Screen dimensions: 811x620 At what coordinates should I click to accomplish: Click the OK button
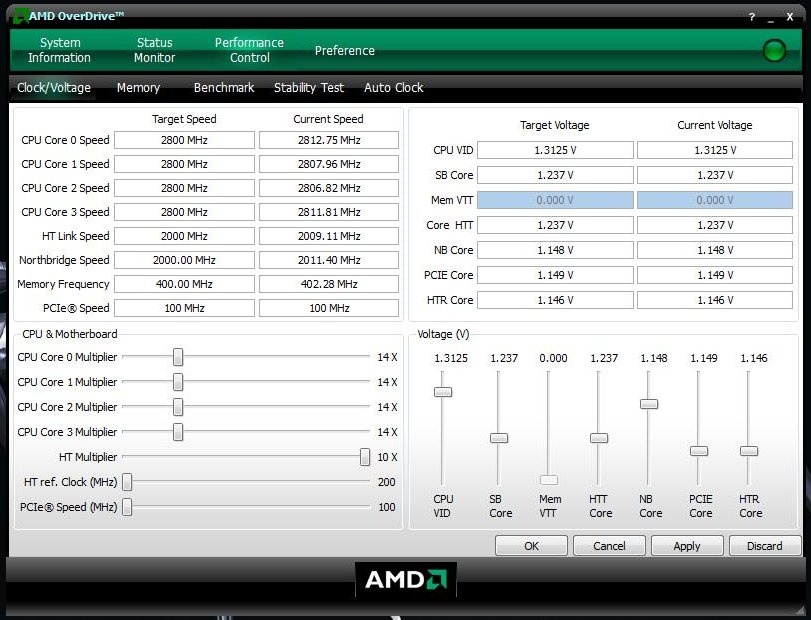[531, 546]
